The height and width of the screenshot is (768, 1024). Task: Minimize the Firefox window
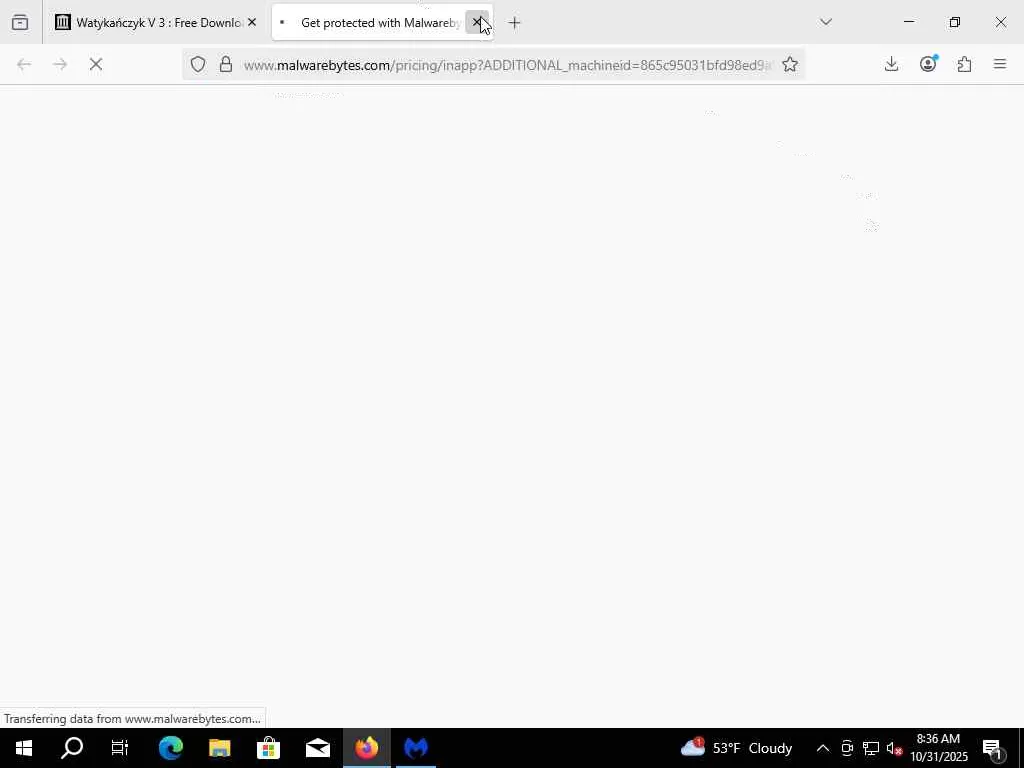coord(909,22)
